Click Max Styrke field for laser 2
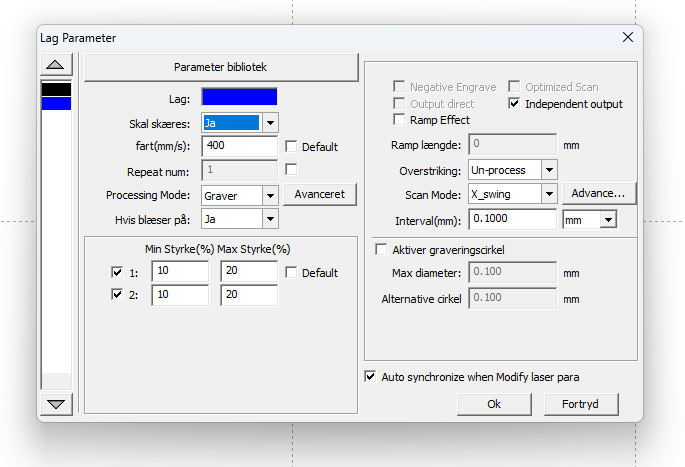The image size is (685, 467). click(249, 295)
